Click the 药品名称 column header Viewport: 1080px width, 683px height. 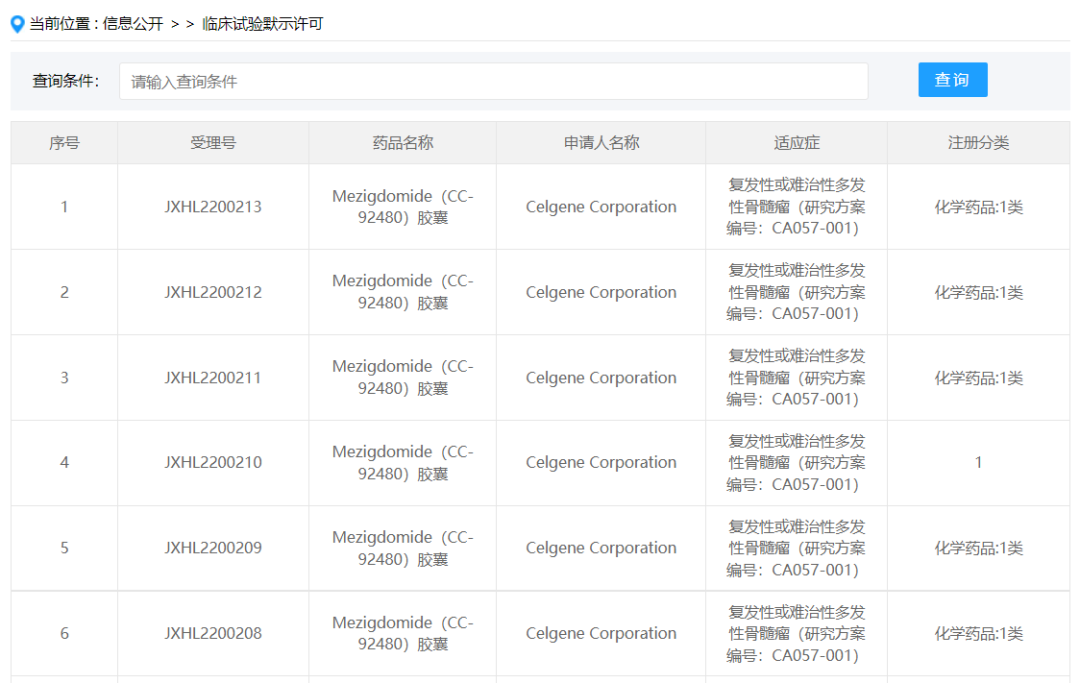pyautogui.click(x=402, y=142)
